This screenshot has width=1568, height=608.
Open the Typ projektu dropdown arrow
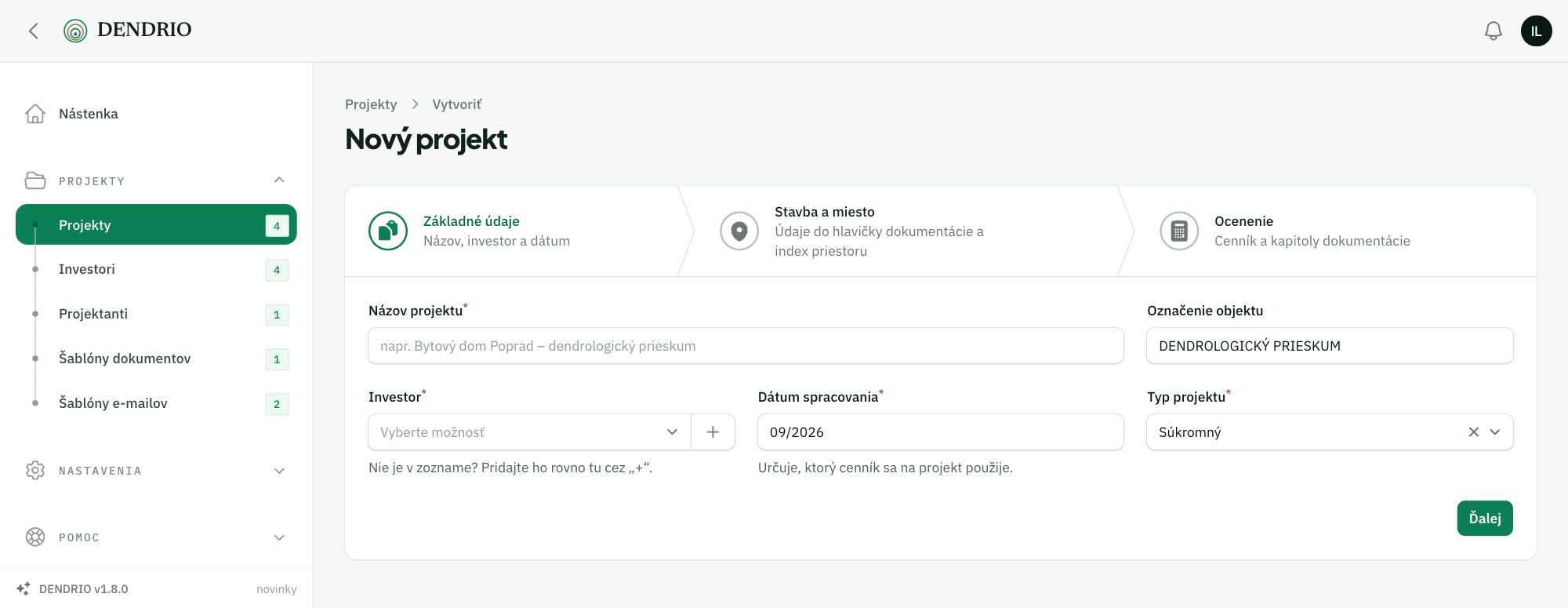pos(1495,432)
